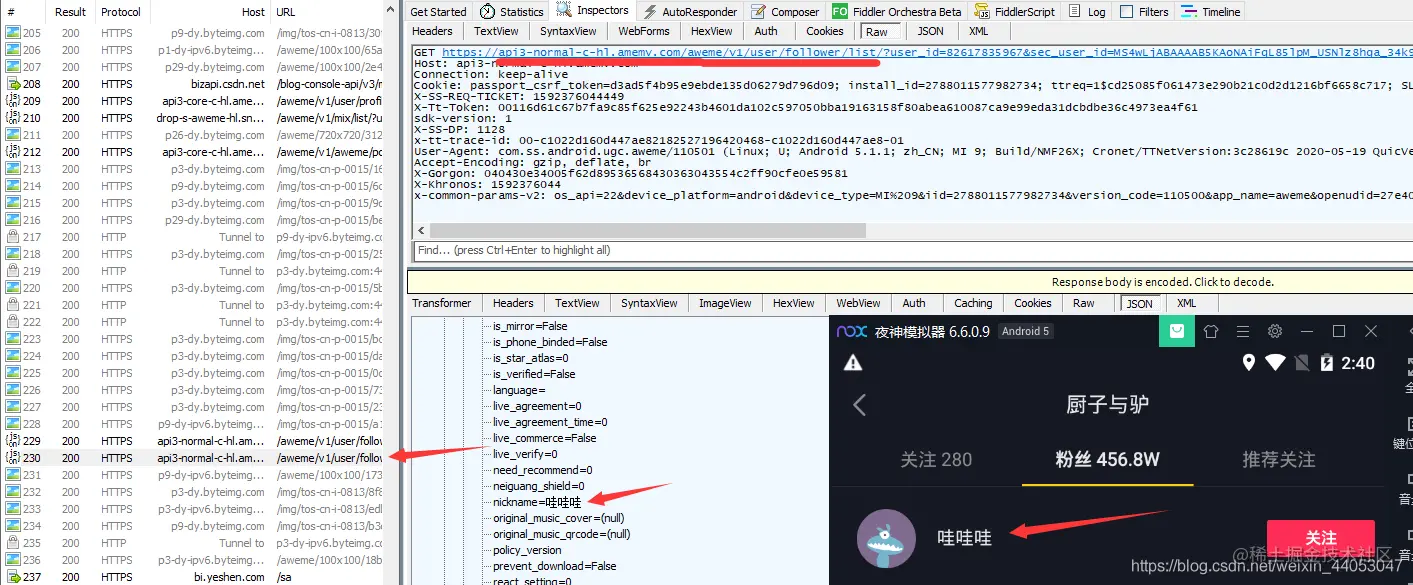Click the 'Response body is encoded' decode bar

tap(910, 282)
